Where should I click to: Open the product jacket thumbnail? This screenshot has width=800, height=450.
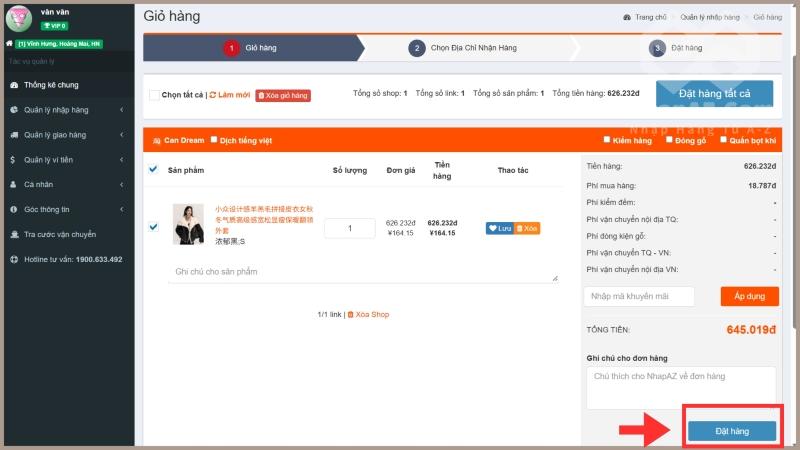(x=187, y=225)
